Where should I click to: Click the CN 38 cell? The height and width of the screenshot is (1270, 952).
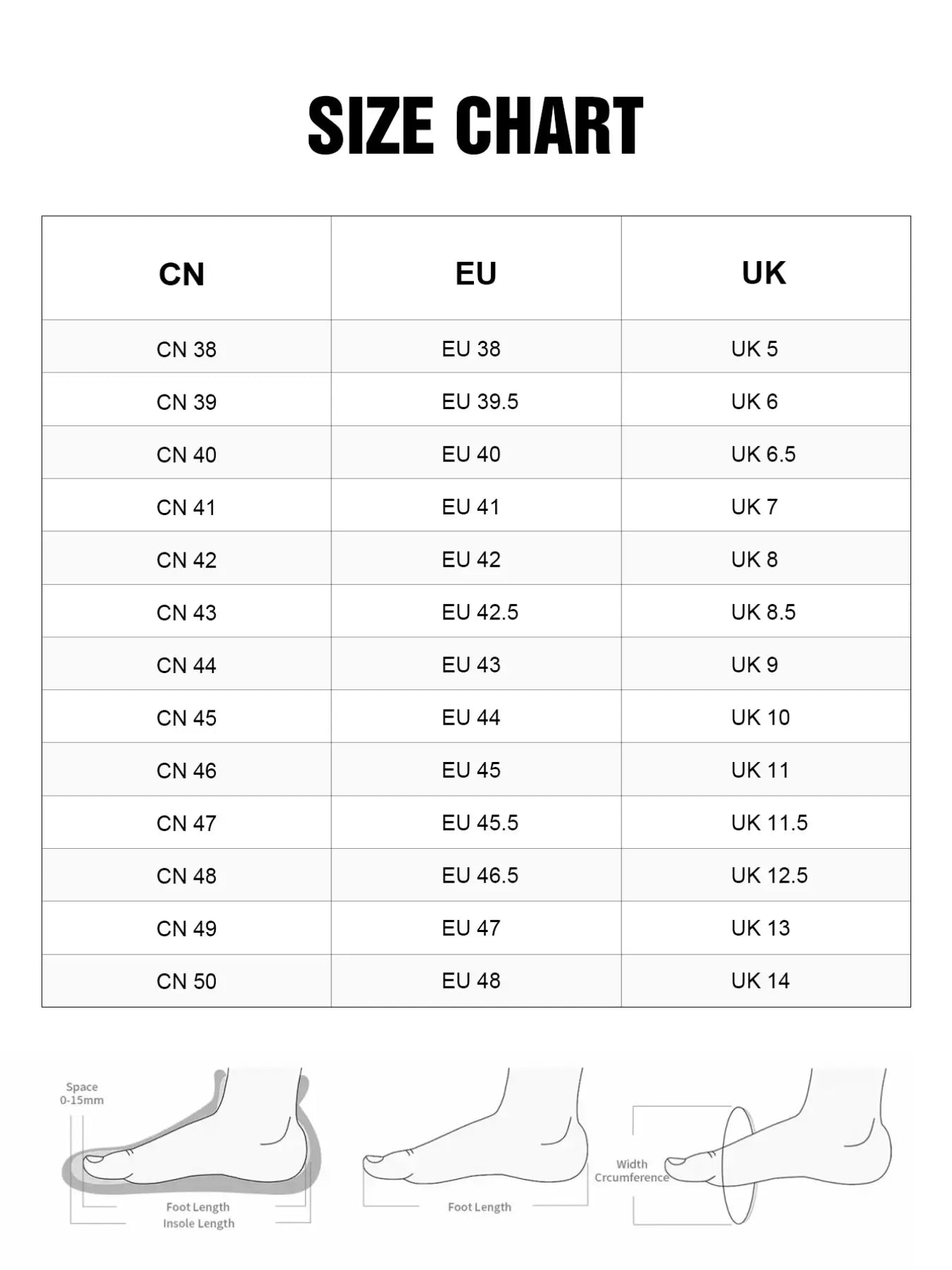pyautogui.click(x=186, y=346)
